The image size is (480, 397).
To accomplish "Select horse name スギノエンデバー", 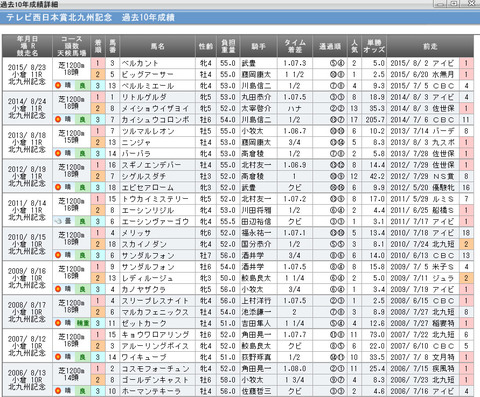I will pyautogui.click(x=151, y=165).
